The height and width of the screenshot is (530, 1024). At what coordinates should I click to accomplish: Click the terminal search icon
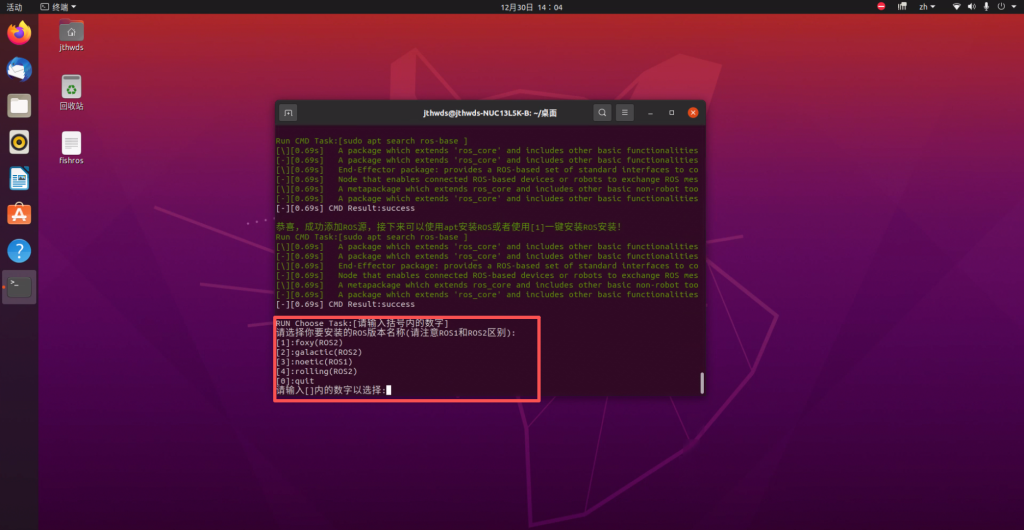(602, 113)
